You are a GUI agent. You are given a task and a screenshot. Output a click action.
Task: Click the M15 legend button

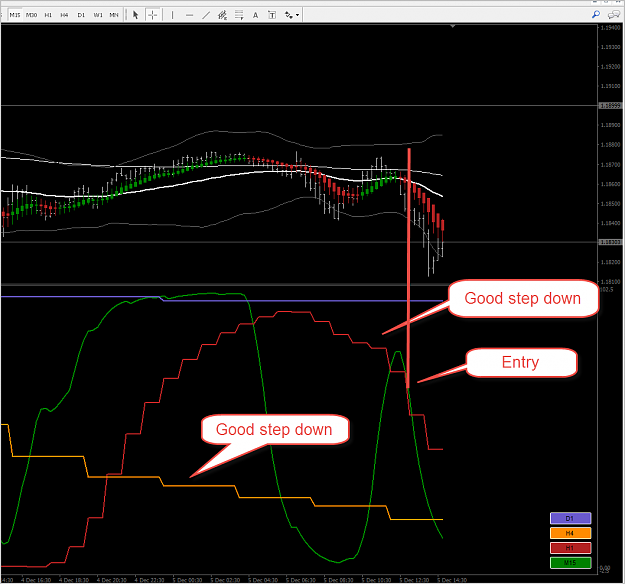[570, 562]
